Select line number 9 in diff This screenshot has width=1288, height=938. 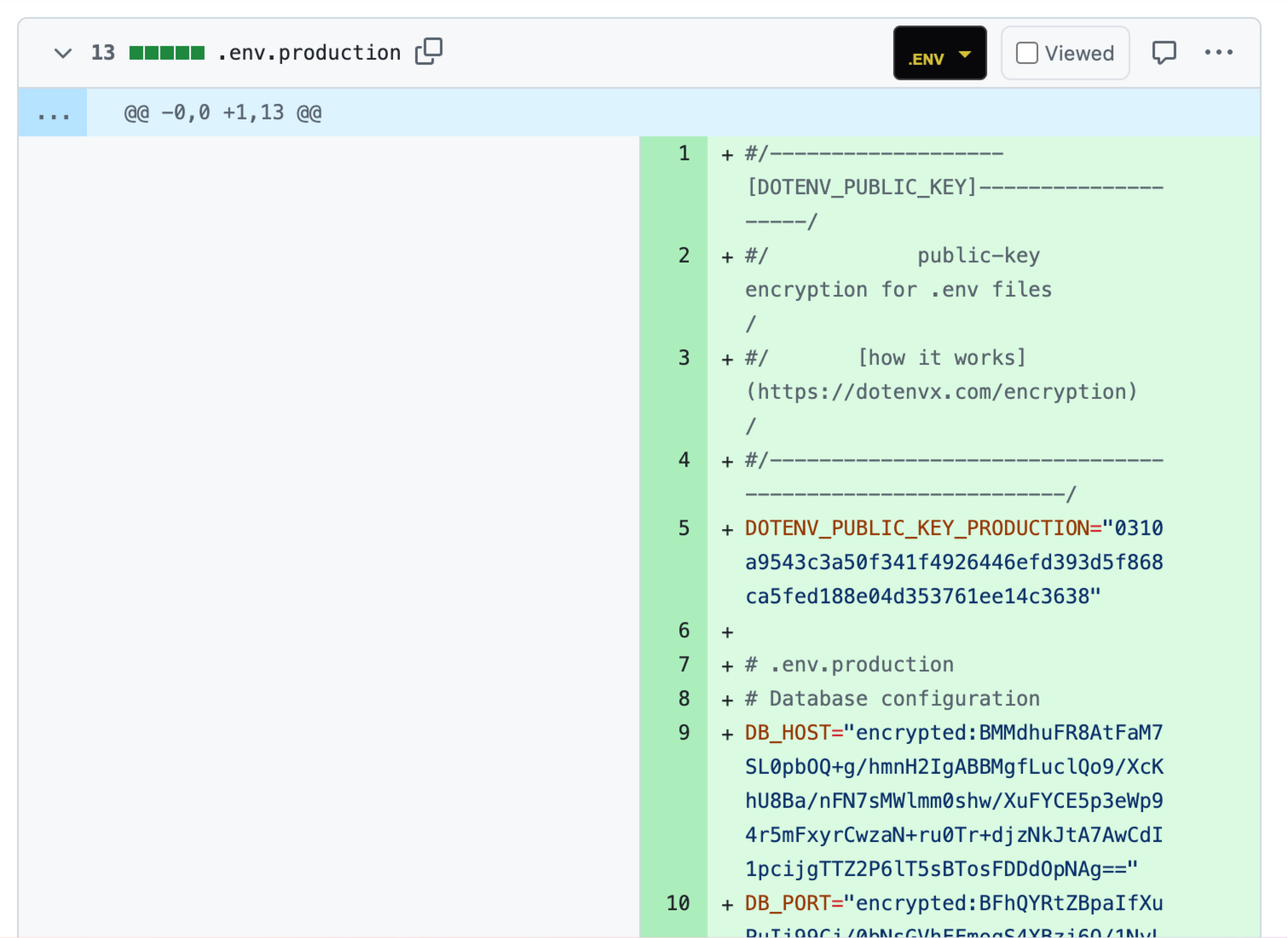point(684,732)
